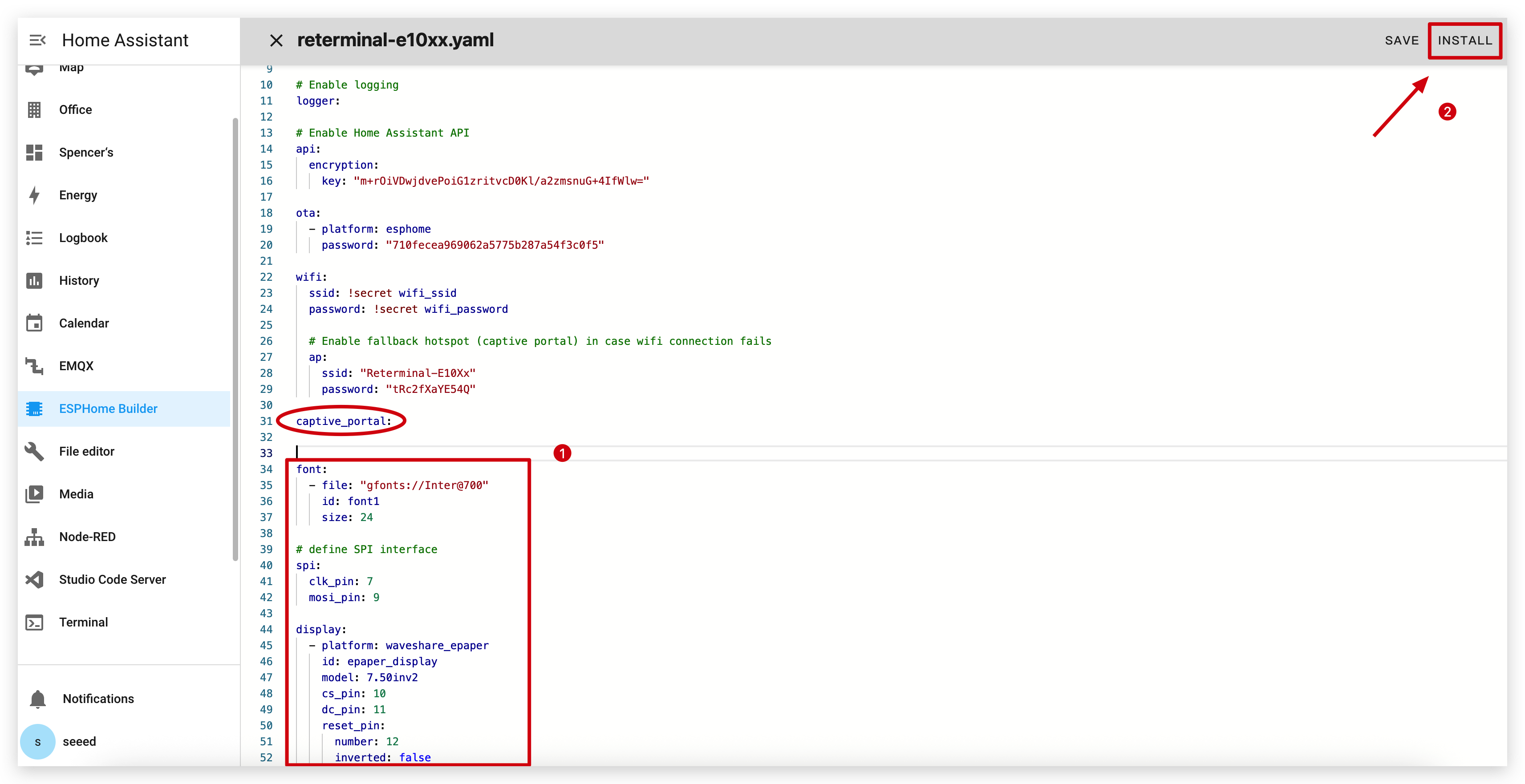
Task: Click the 'platform: esphome' line under ota
Action: (x=369, y=229)
